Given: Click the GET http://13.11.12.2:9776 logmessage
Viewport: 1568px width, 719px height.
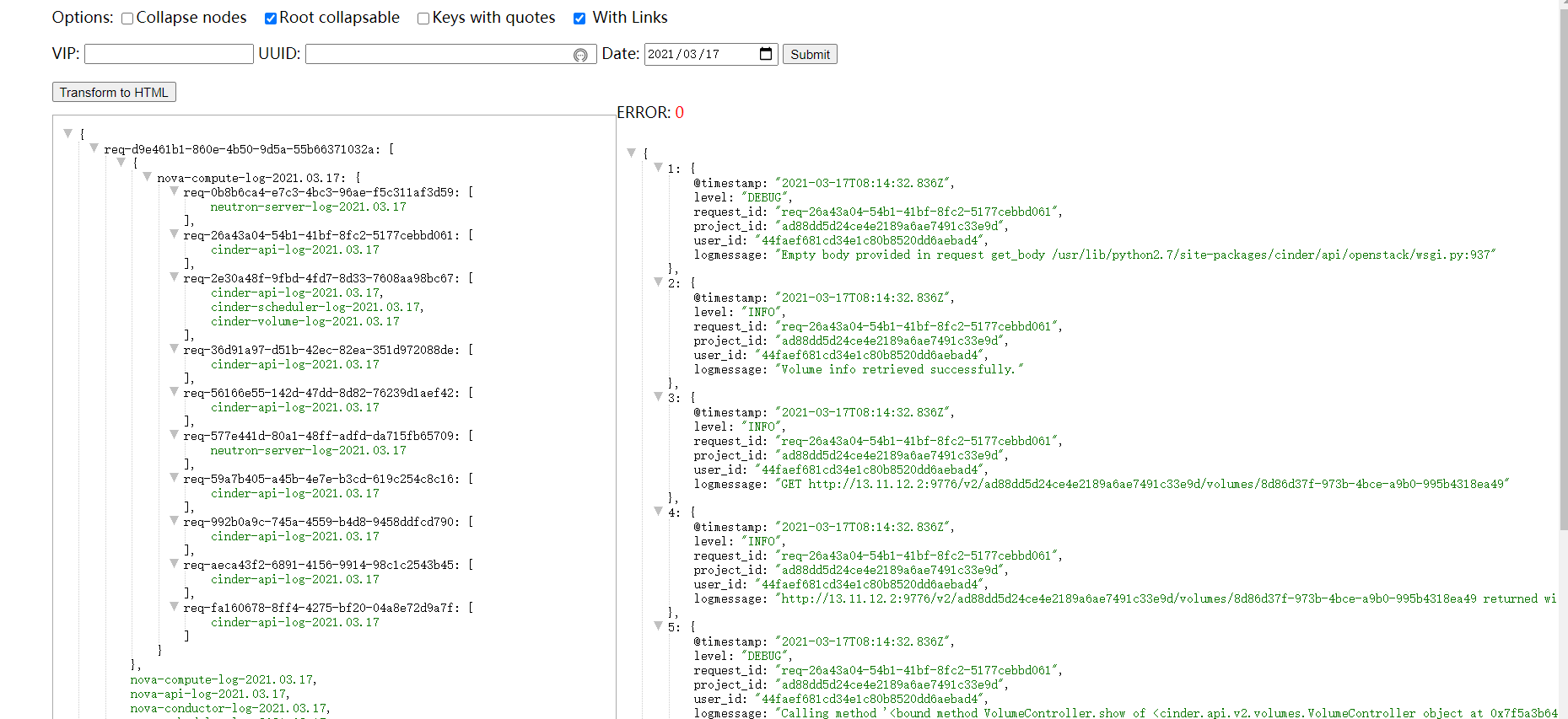Looking at the screenshot, I should coord(1142,484).
